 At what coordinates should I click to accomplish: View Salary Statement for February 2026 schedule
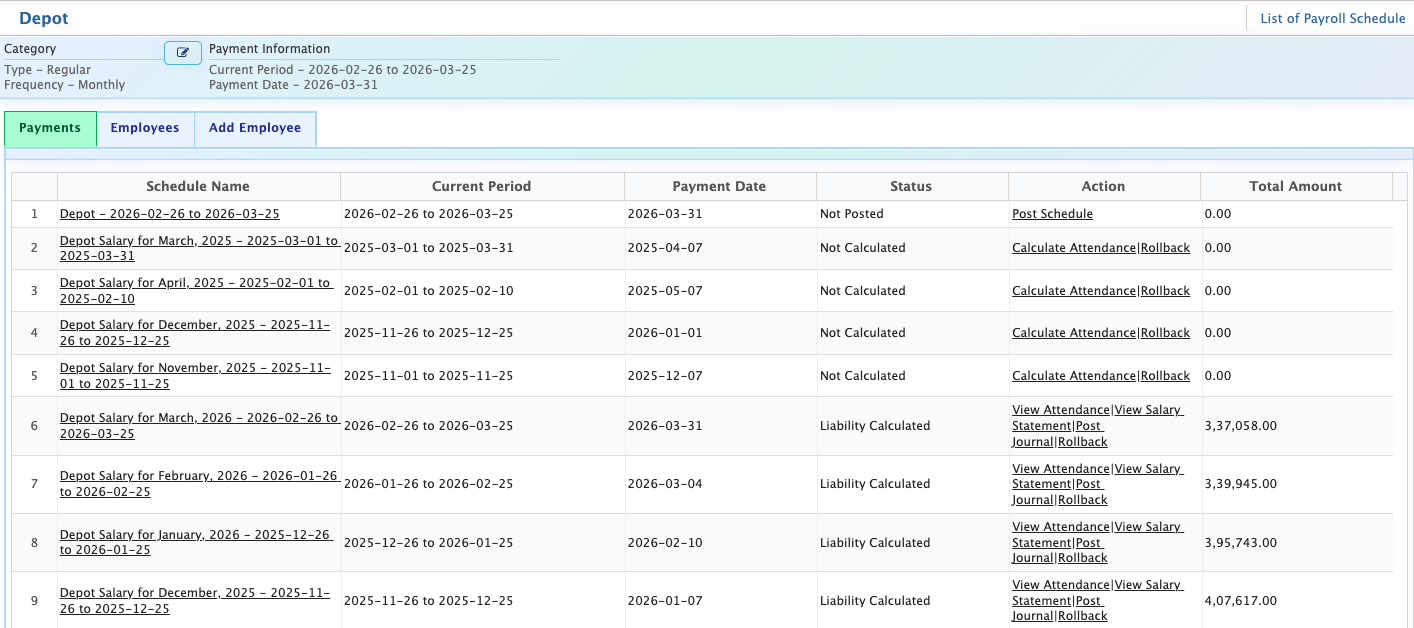[1148, 469]
